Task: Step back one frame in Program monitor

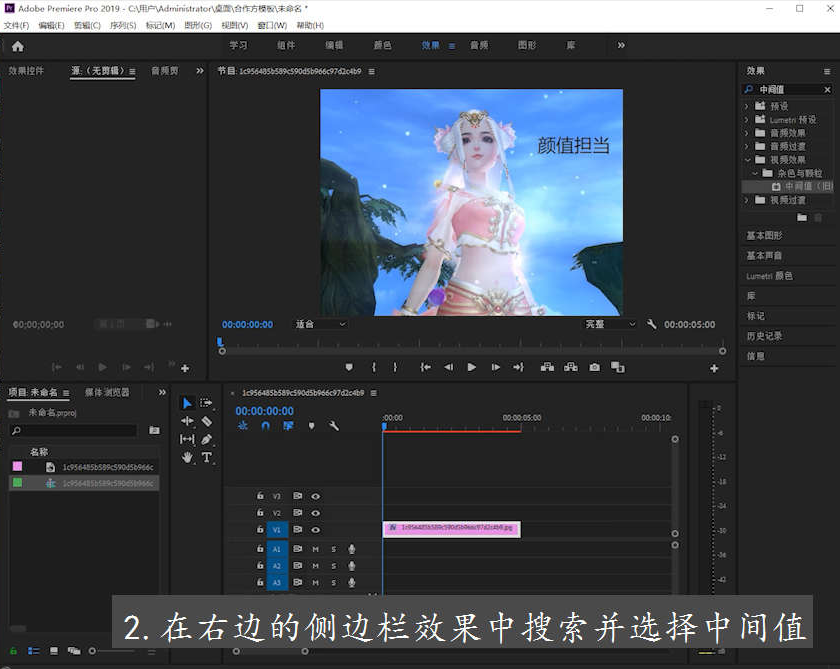Action: pos(448,367)
